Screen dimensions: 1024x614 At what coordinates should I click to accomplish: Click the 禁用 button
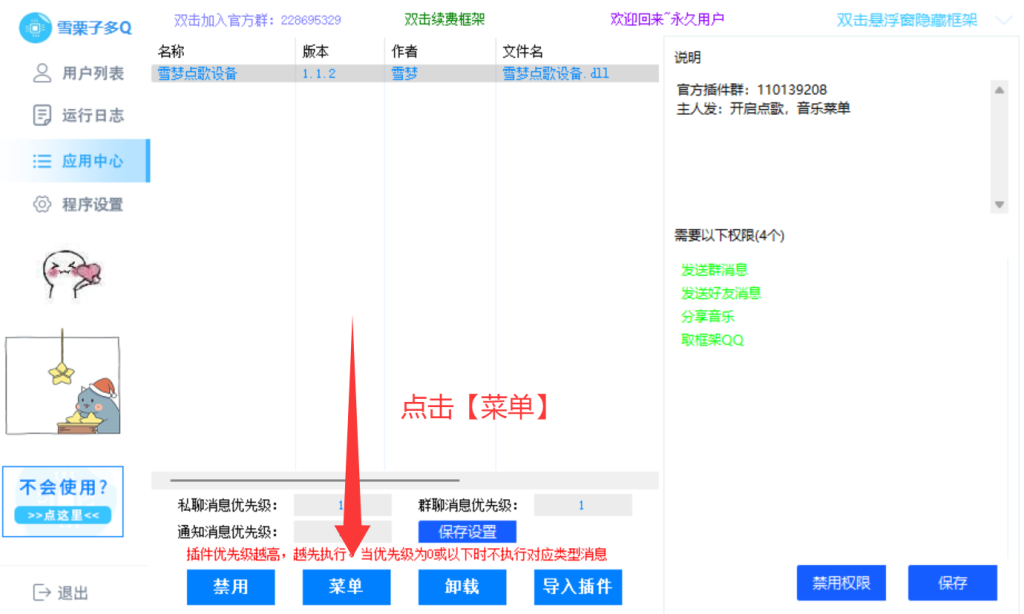pyautogui.click(x=230, y=587)
